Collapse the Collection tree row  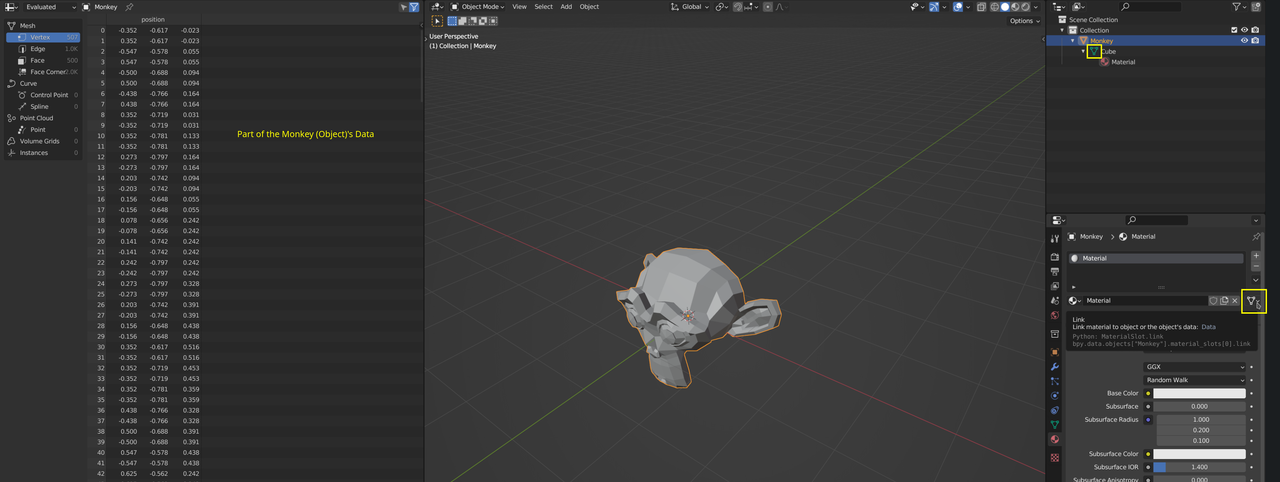tap(1063, 30)
